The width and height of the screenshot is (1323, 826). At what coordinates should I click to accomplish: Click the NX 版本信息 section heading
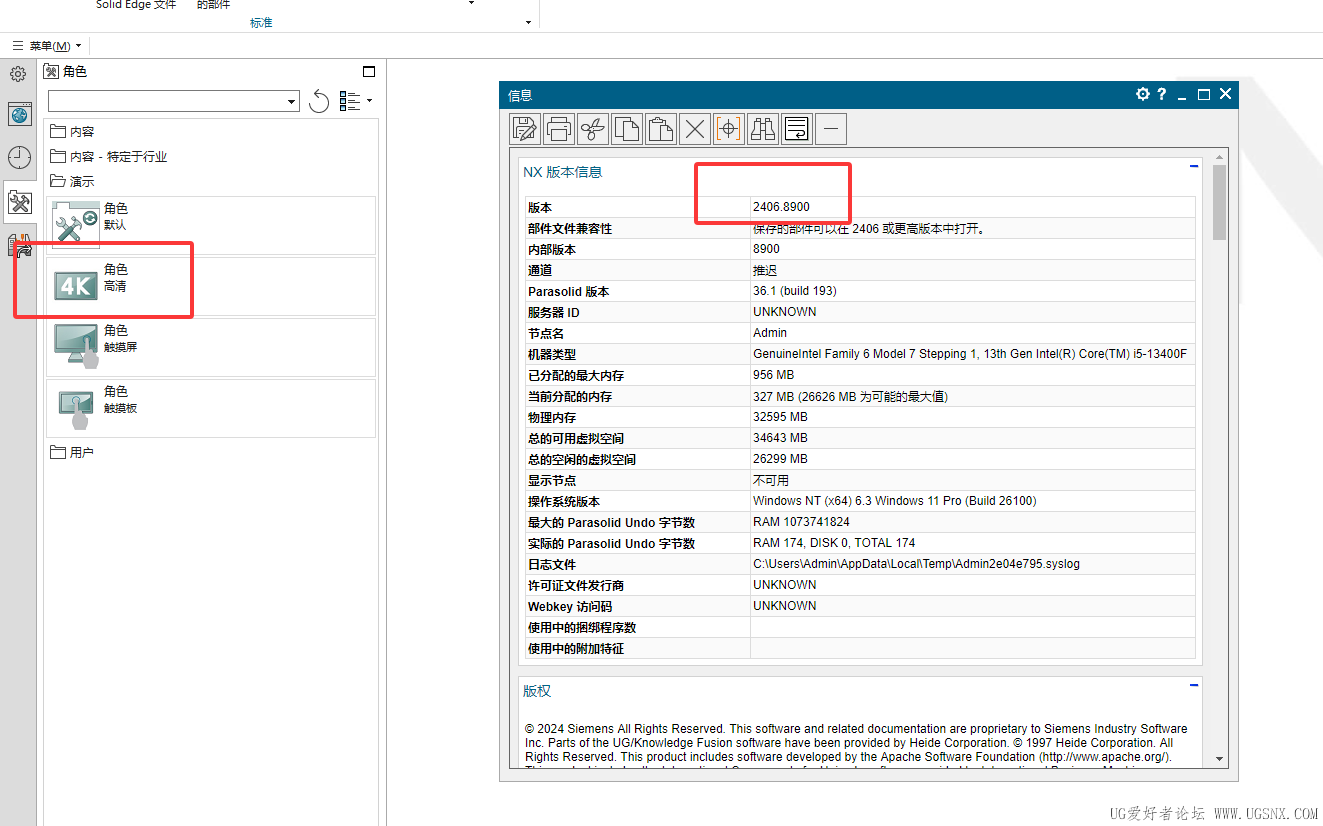pos(563,172)
